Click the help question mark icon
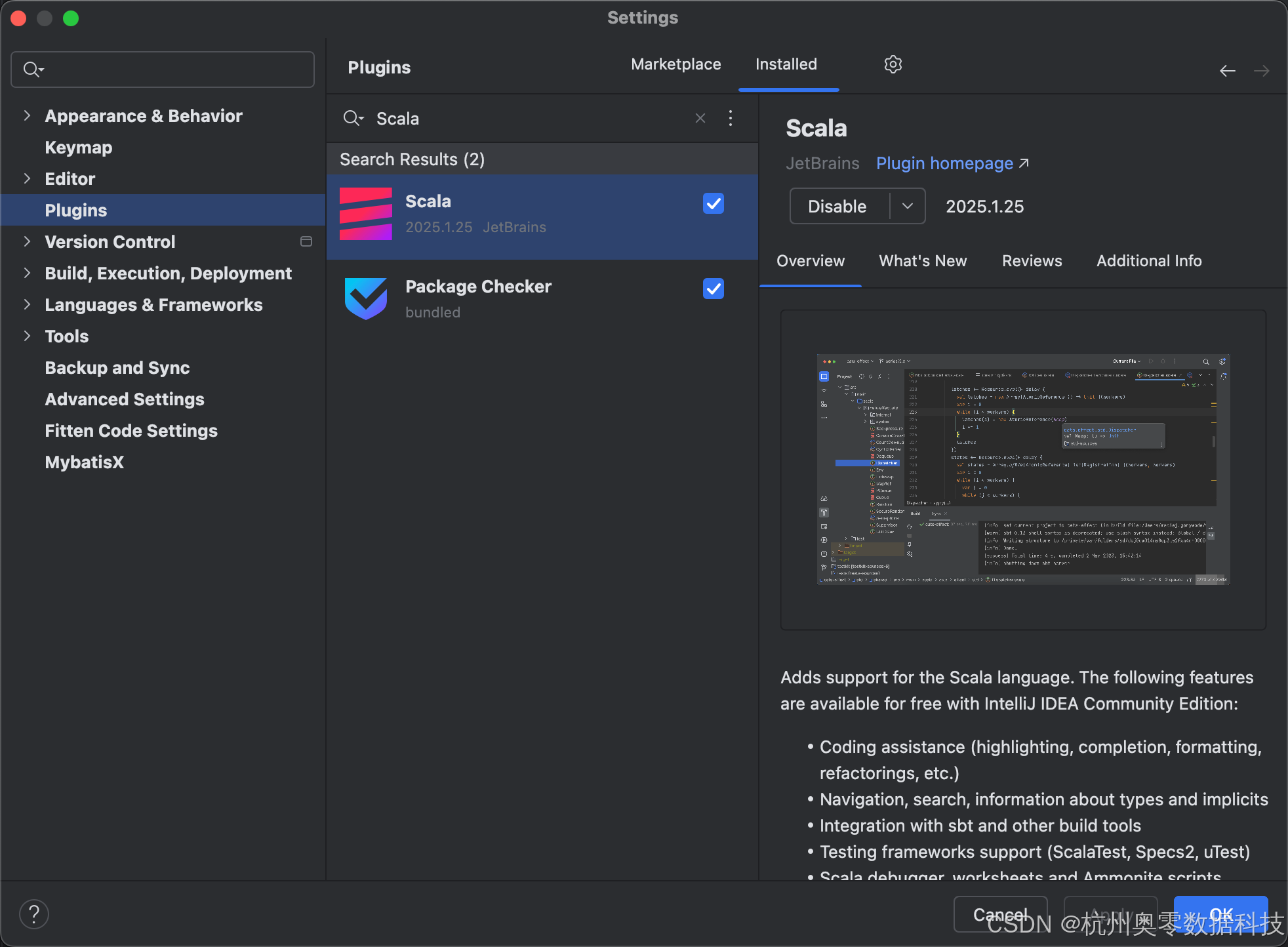1288x947 pixels. point(34,914)
